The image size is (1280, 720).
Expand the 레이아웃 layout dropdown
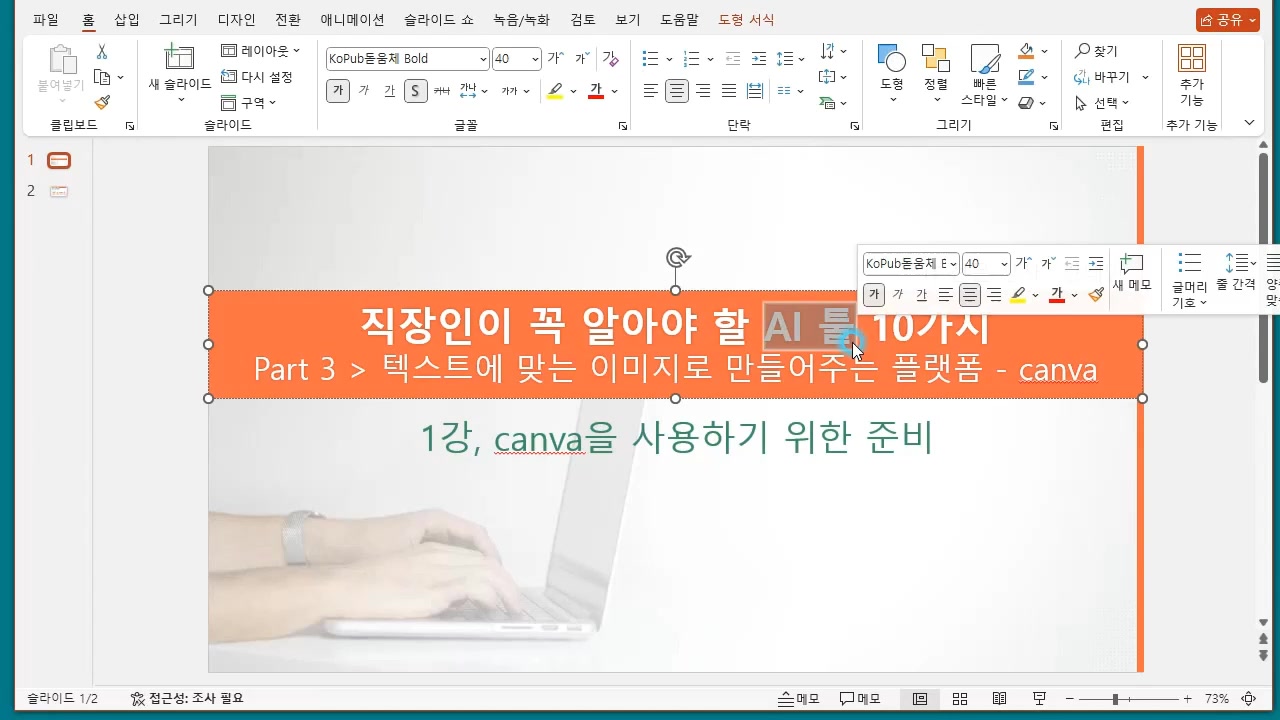pyautogui.click(x=260, y=51)
